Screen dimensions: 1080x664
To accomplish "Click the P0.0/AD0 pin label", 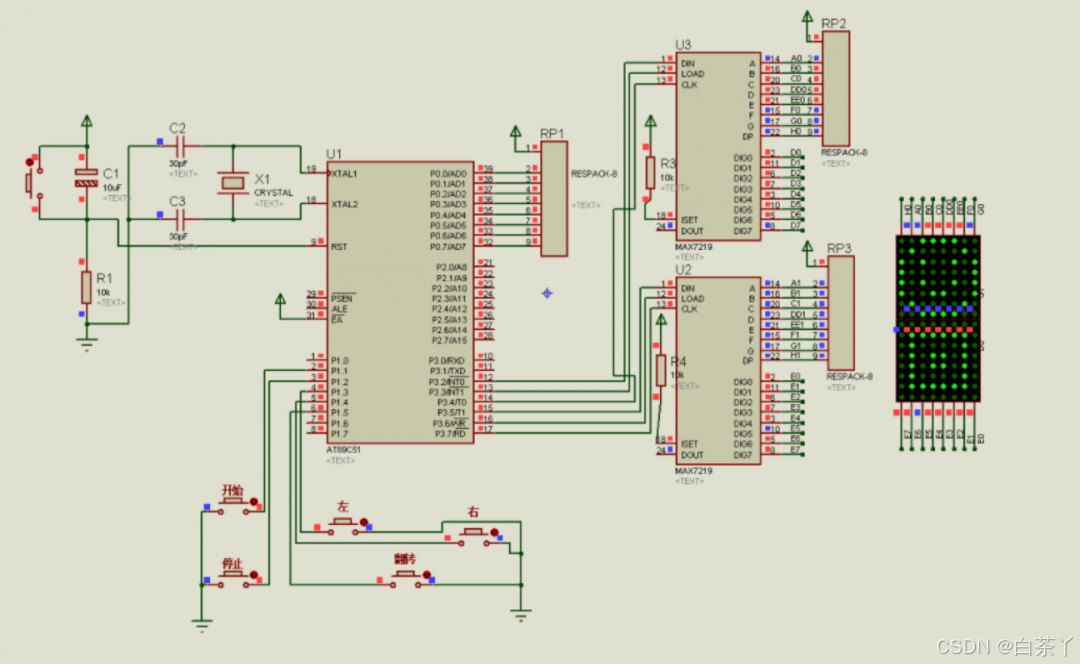I will coord(448,174).
